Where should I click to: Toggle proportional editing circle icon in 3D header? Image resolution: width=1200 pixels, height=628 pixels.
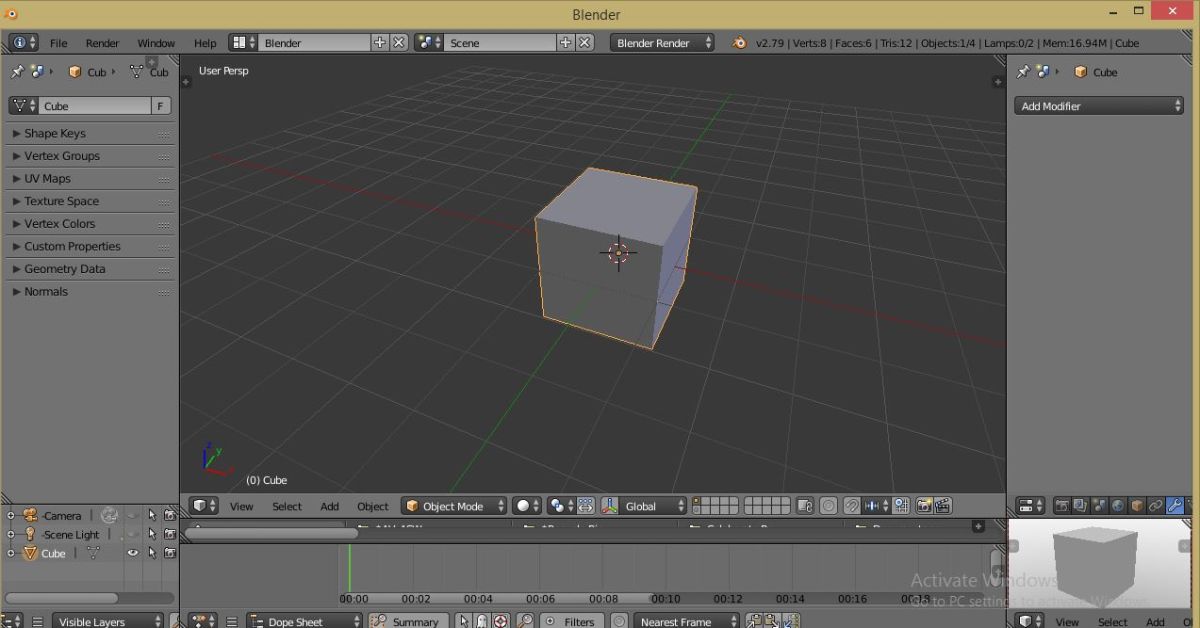(829, 506)
